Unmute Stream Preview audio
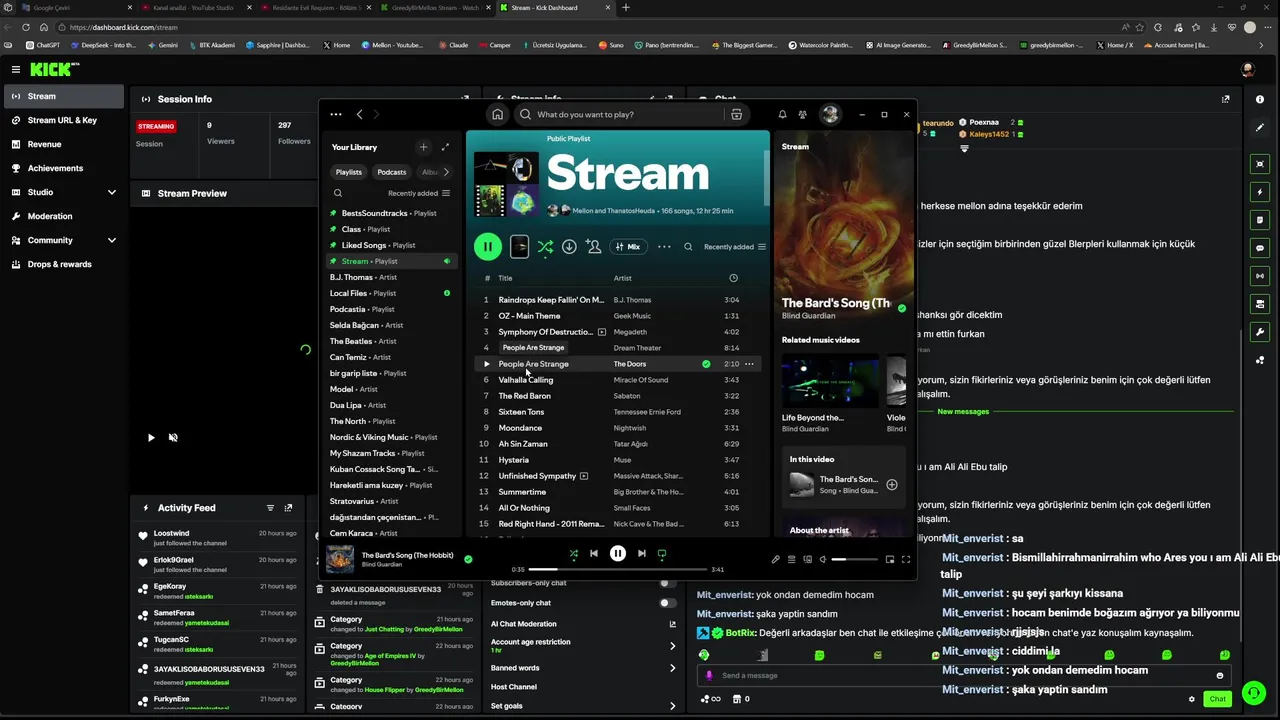 pos(173,437)
